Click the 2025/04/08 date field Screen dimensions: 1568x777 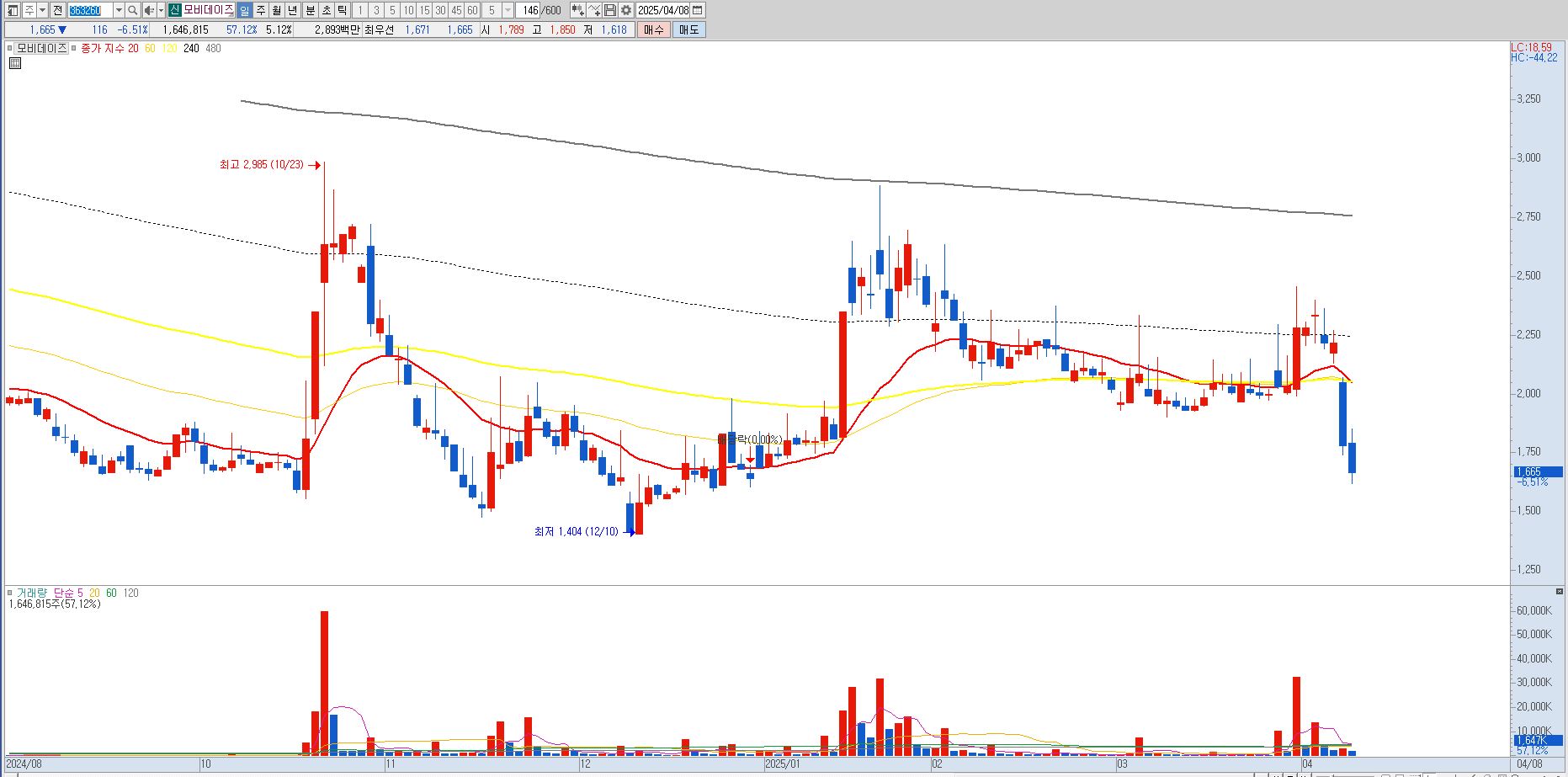(662, 10)
